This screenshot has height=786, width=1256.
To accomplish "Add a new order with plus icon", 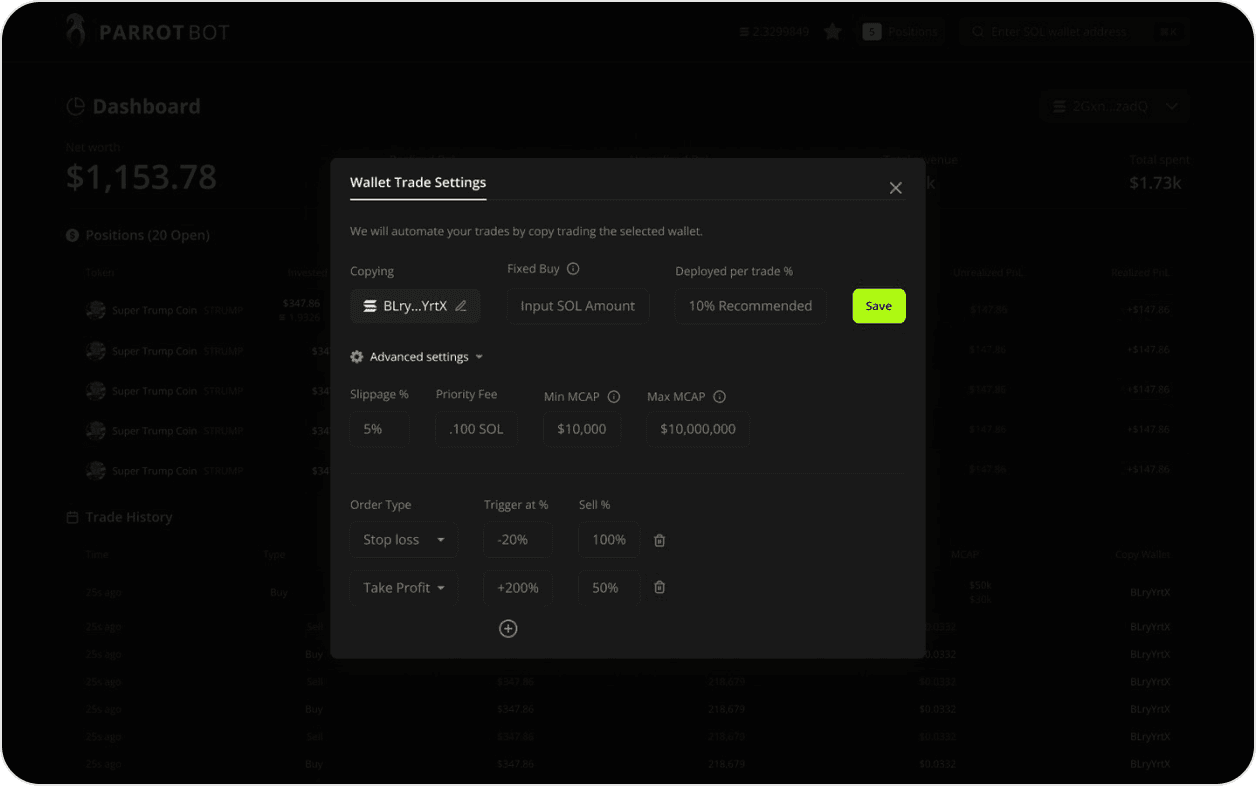I will point(508,629).
